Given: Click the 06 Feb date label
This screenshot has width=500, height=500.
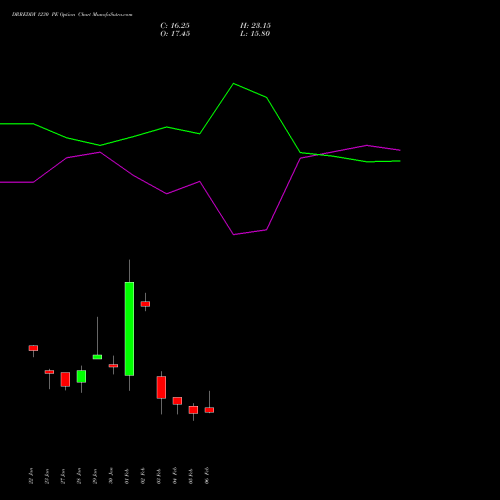Looking at the screenshot, I should pyautogui.click(x=207, y=475).
